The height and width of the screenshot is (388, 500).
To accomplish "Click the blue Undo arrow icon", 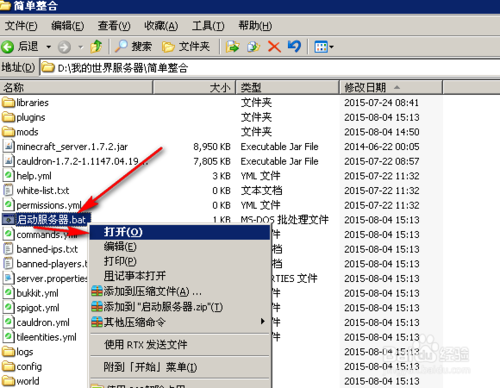I will (x=294, y=46).
